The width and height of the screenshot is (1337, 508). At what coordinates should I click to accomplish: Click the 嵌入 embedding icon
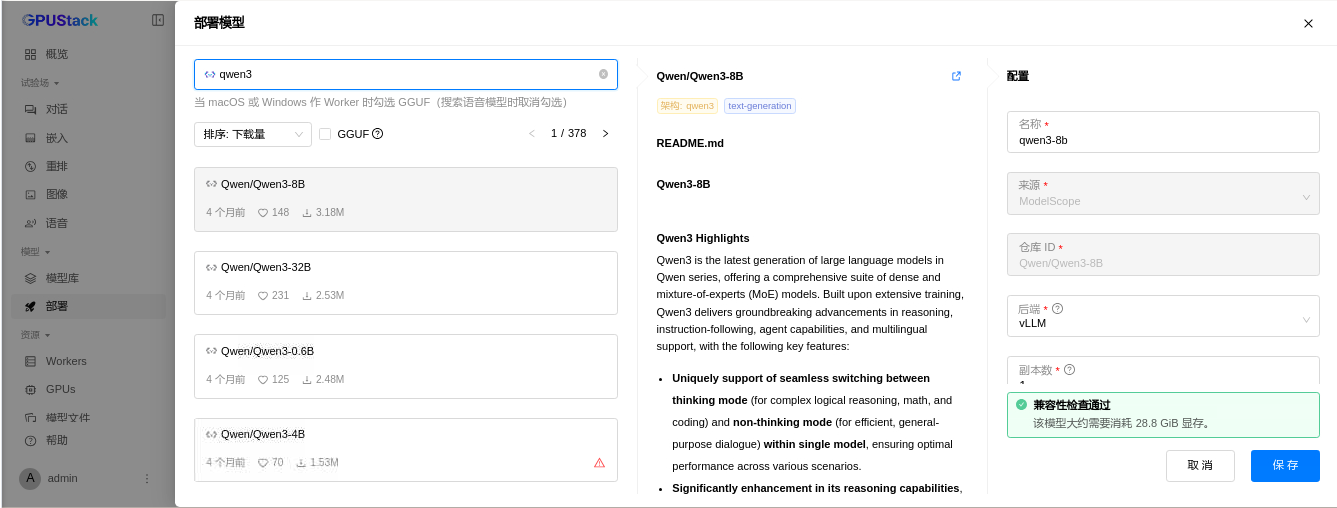[30, 138]
